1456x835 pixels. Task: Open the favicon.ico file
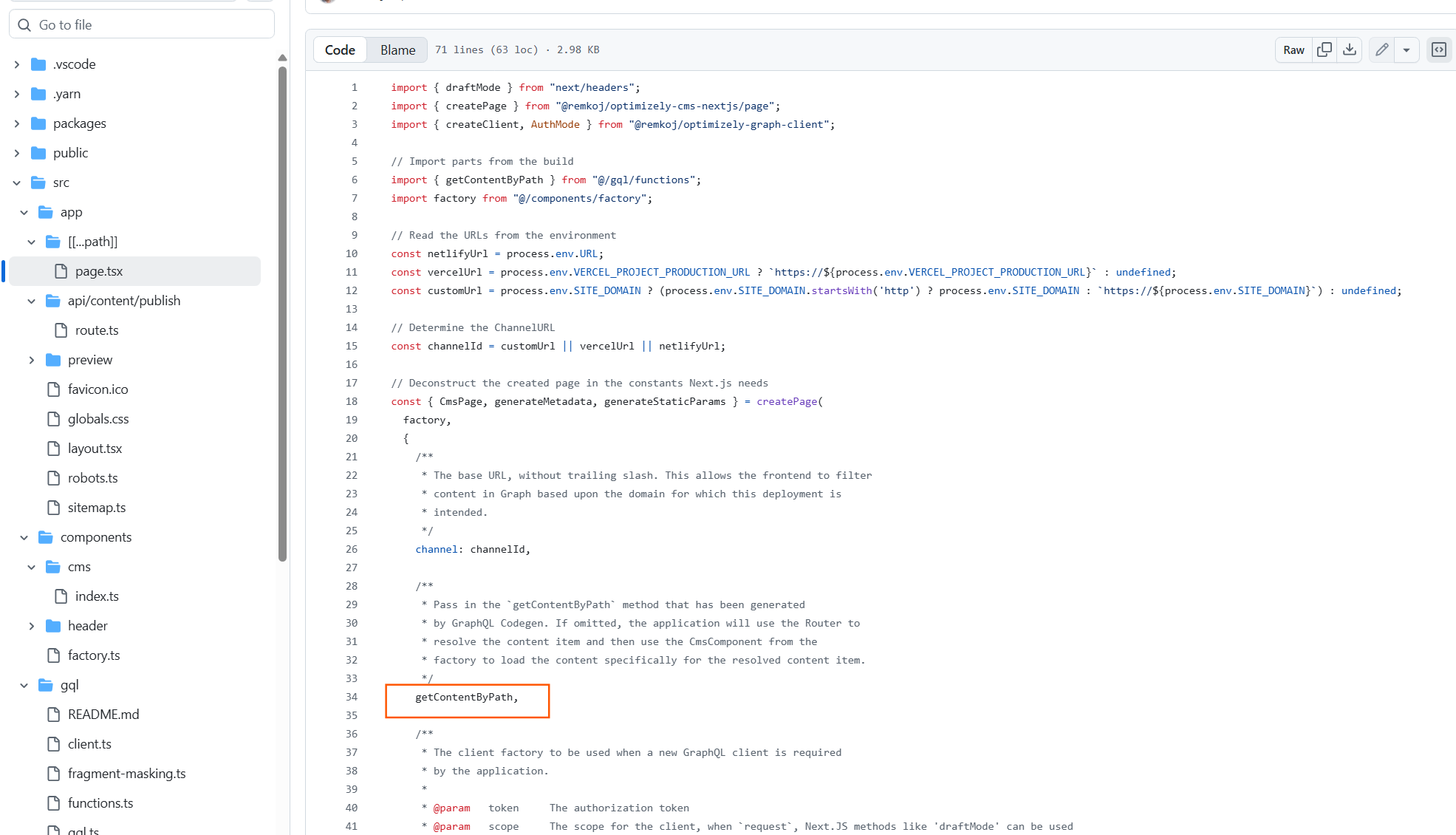(x=98, y=389)
